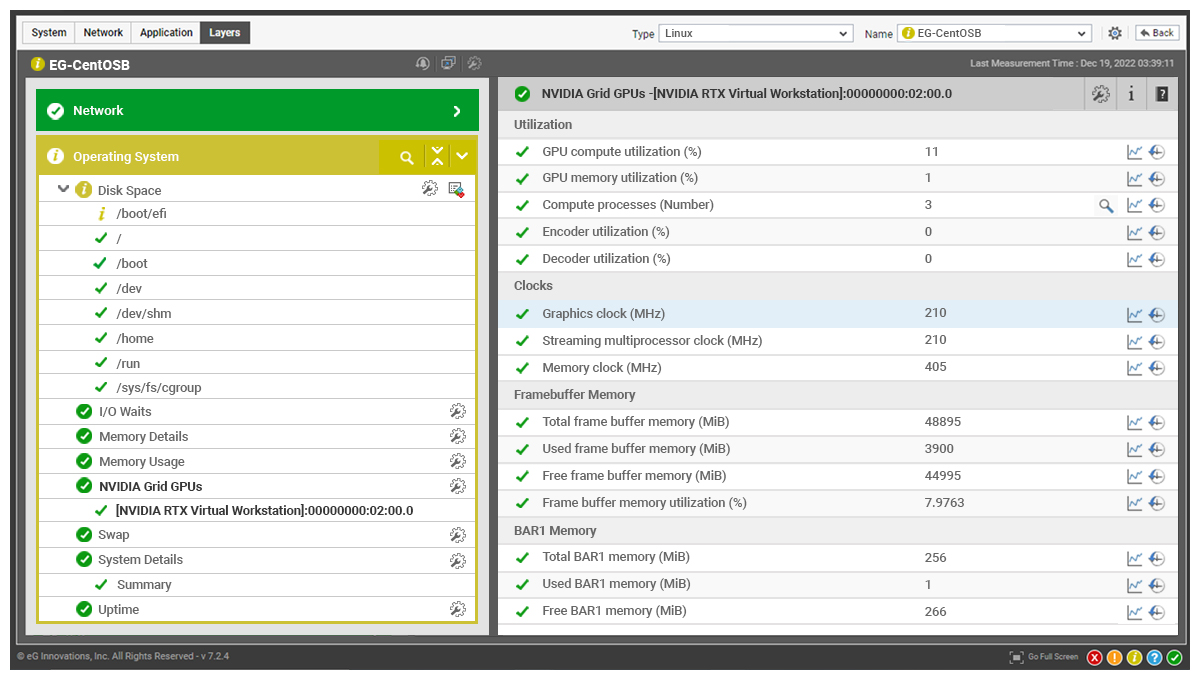
Task: Click the clock-style icon for Used frame buffer memory
Action: (1157, 449)
